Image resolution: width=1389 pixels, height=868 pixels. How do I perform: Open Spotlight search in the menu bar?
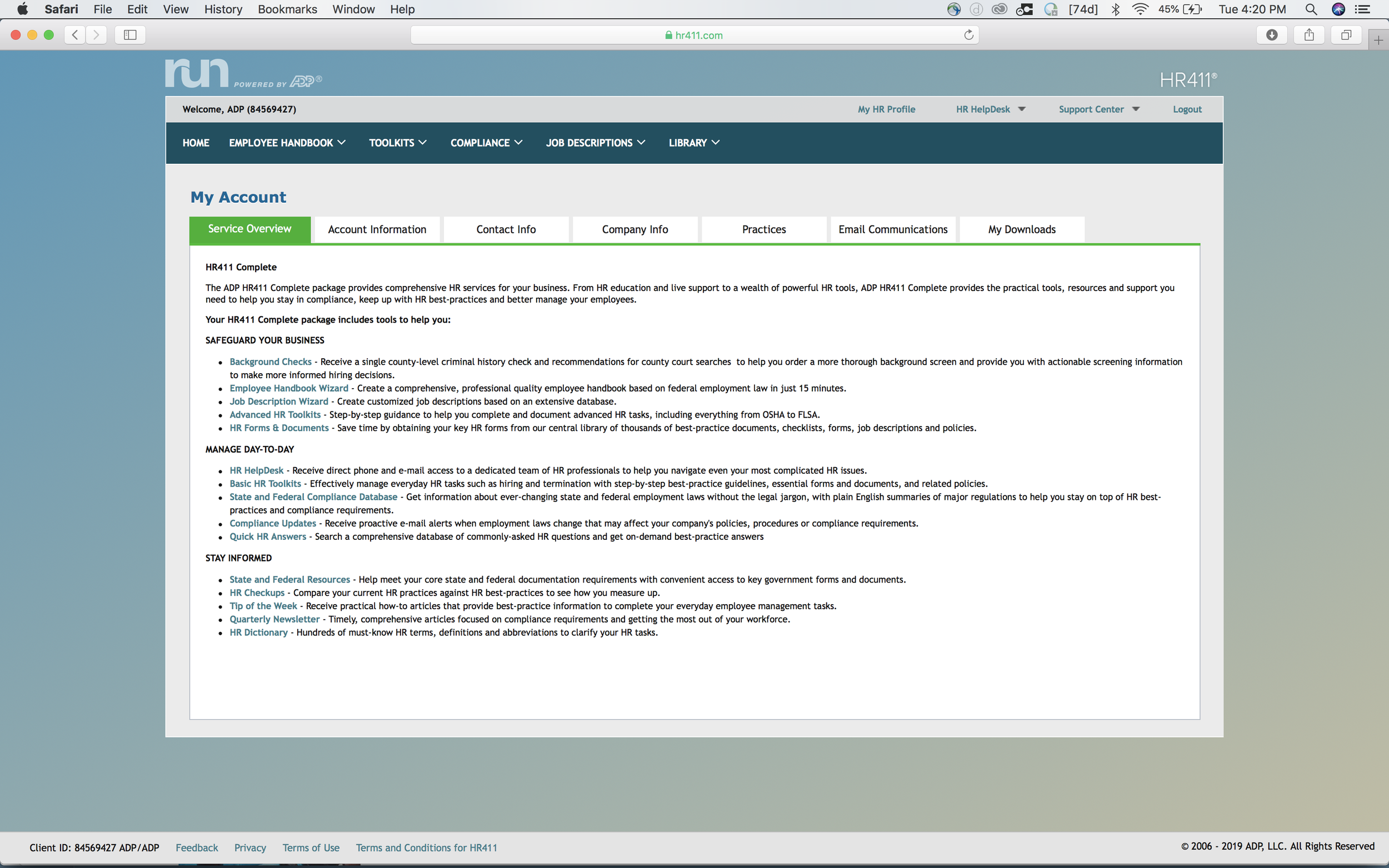1311,9
